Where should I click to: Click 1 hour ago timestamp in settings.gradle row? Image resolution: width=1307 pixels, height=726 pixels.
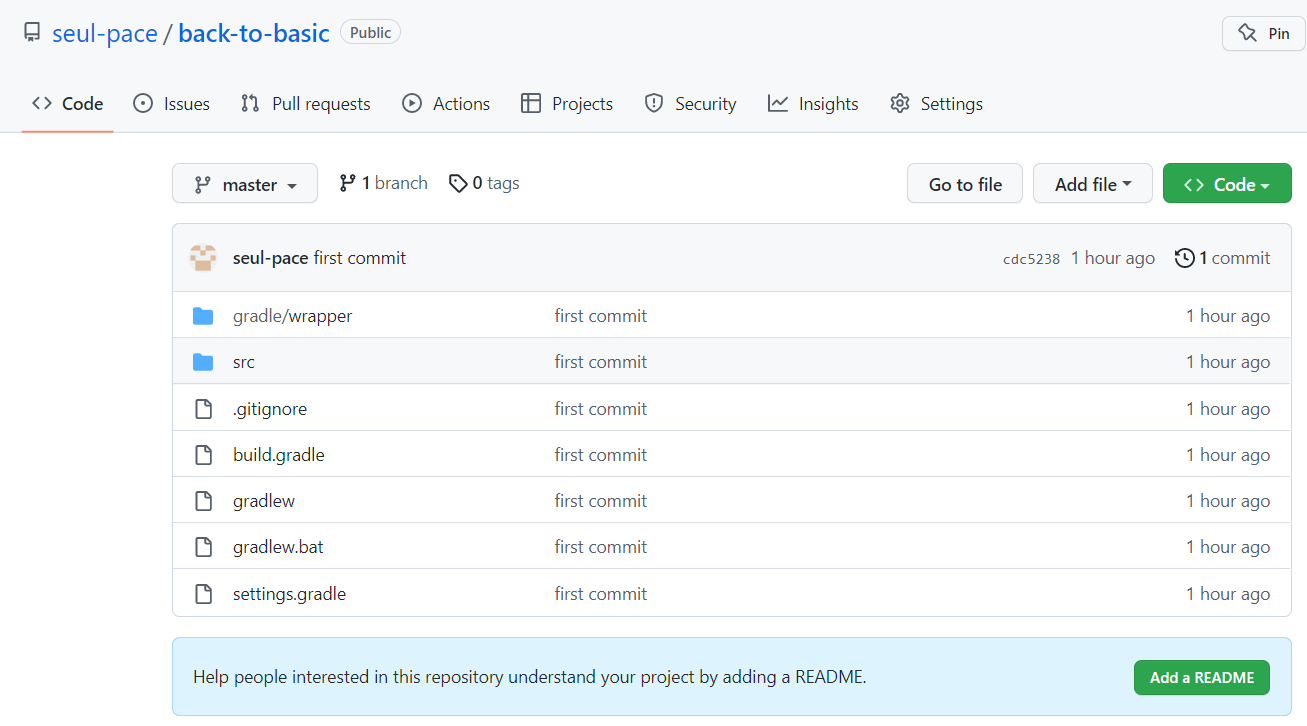tap(1228, 594)
